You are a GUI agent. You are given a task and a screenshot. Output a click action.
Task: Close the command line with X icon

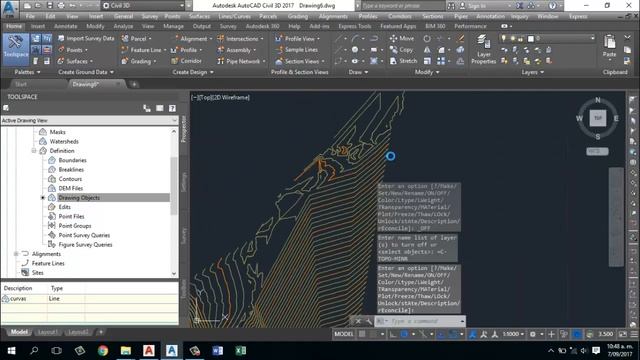[x=358, y=322]
